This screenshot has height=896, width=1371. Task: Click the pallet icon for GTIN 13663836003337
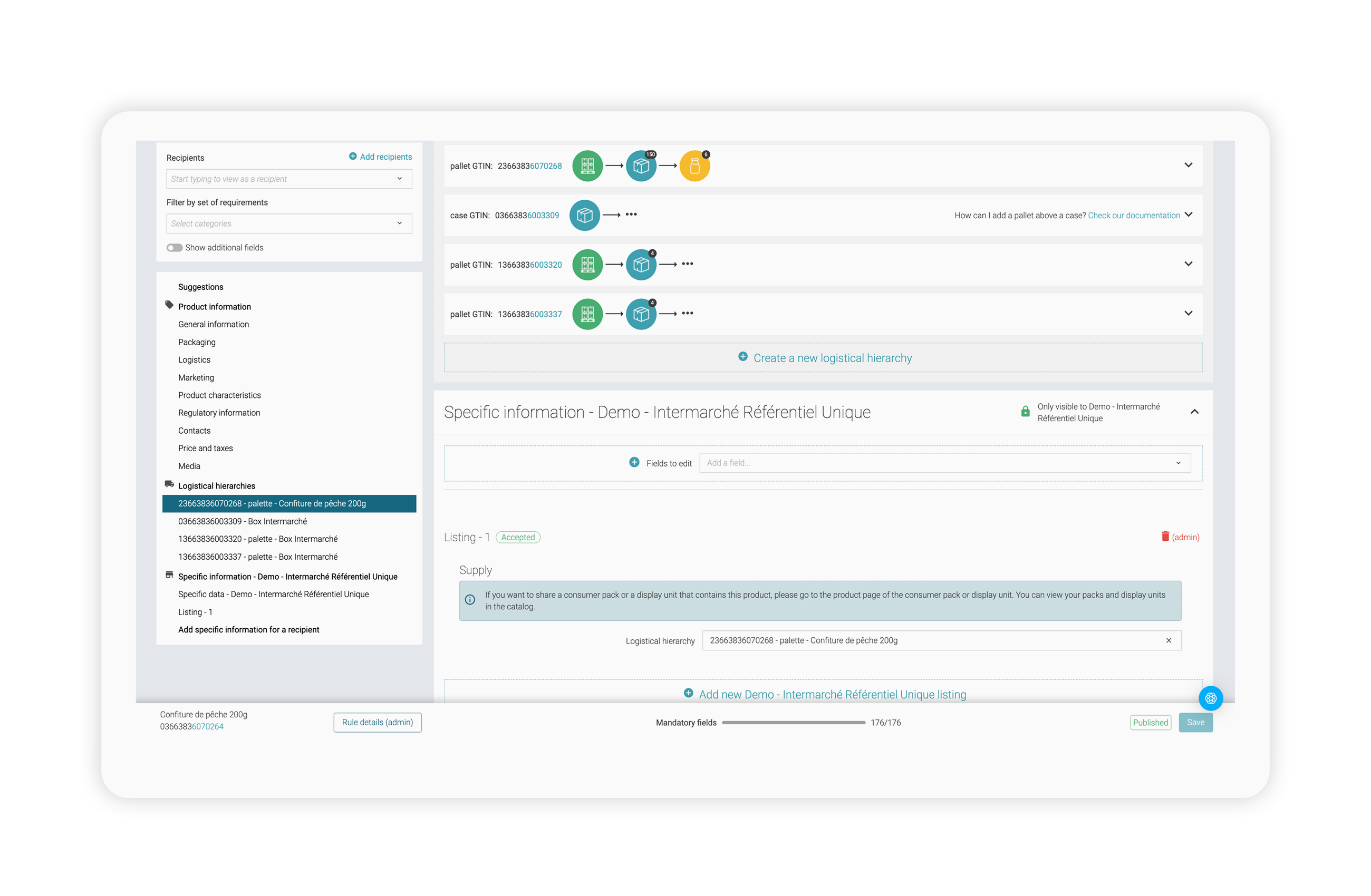[x=587, y=315]
